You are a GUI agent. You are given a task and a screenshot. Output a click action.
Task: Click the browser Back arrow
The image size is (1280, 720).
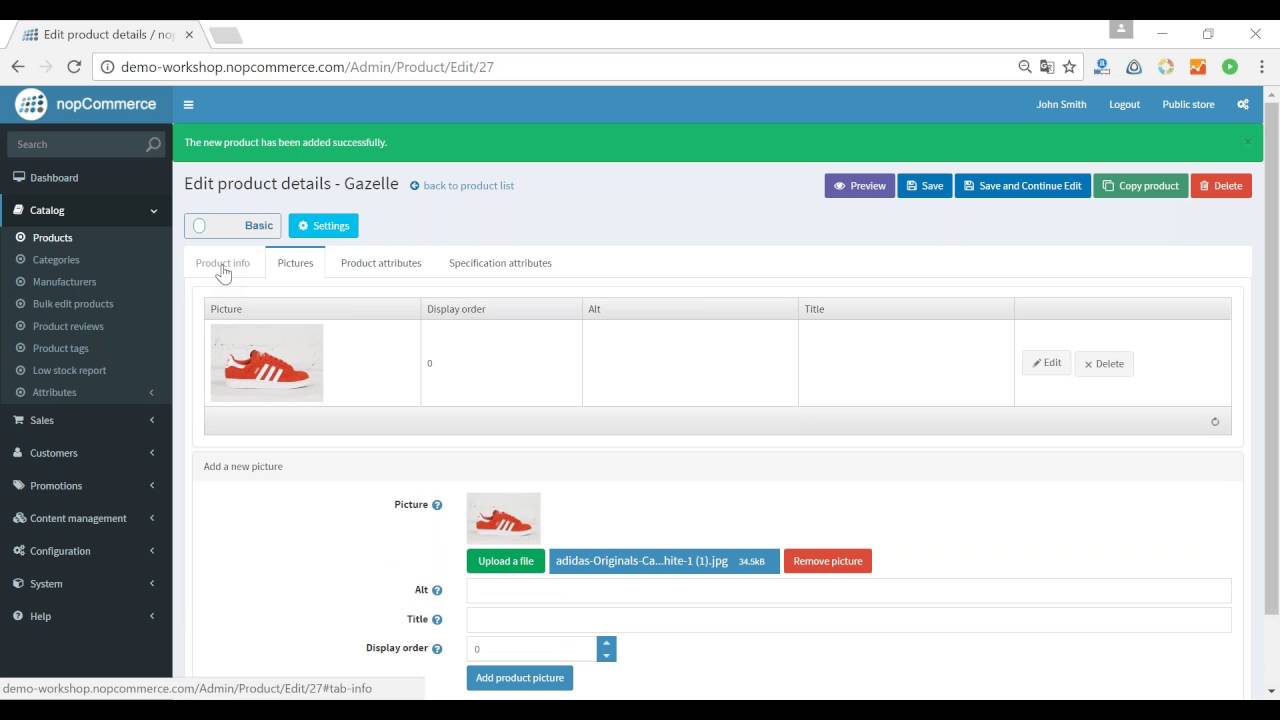[18, 67]
